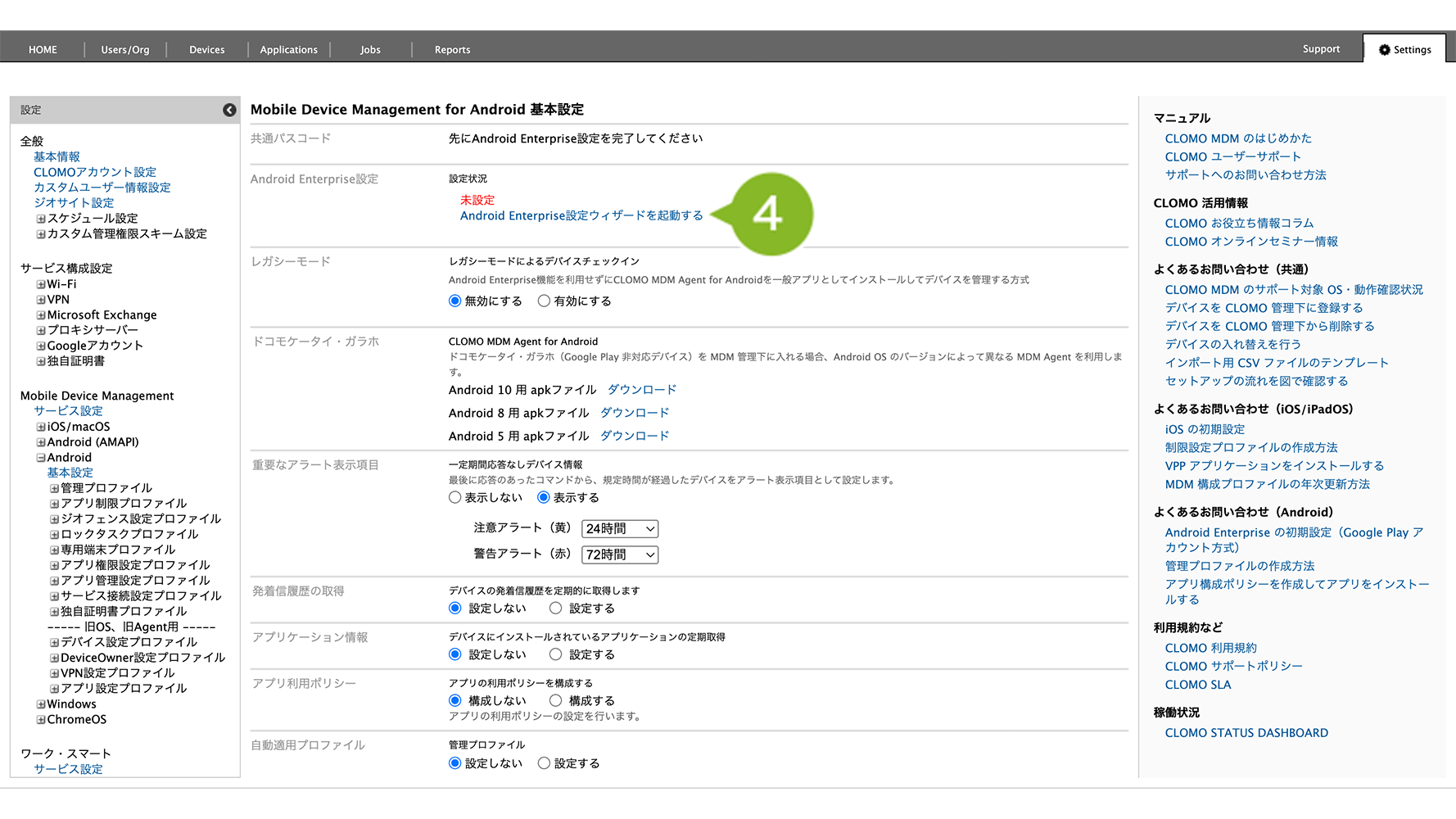
Task: Select 表示しない radio for alert items
Action: [455, 497]
